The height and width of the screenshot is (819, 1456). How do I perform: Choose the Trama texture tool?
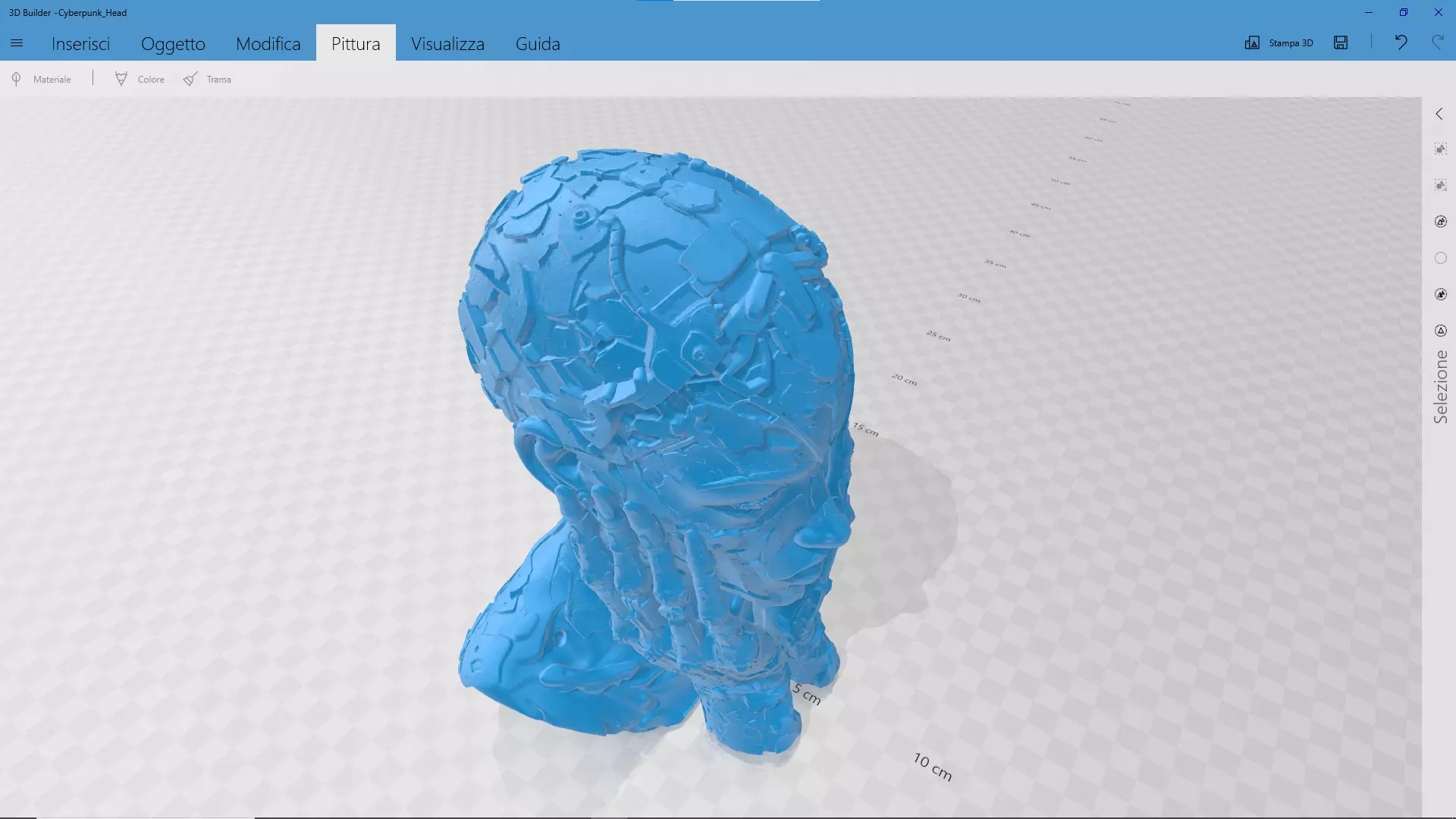coord(207,79)
